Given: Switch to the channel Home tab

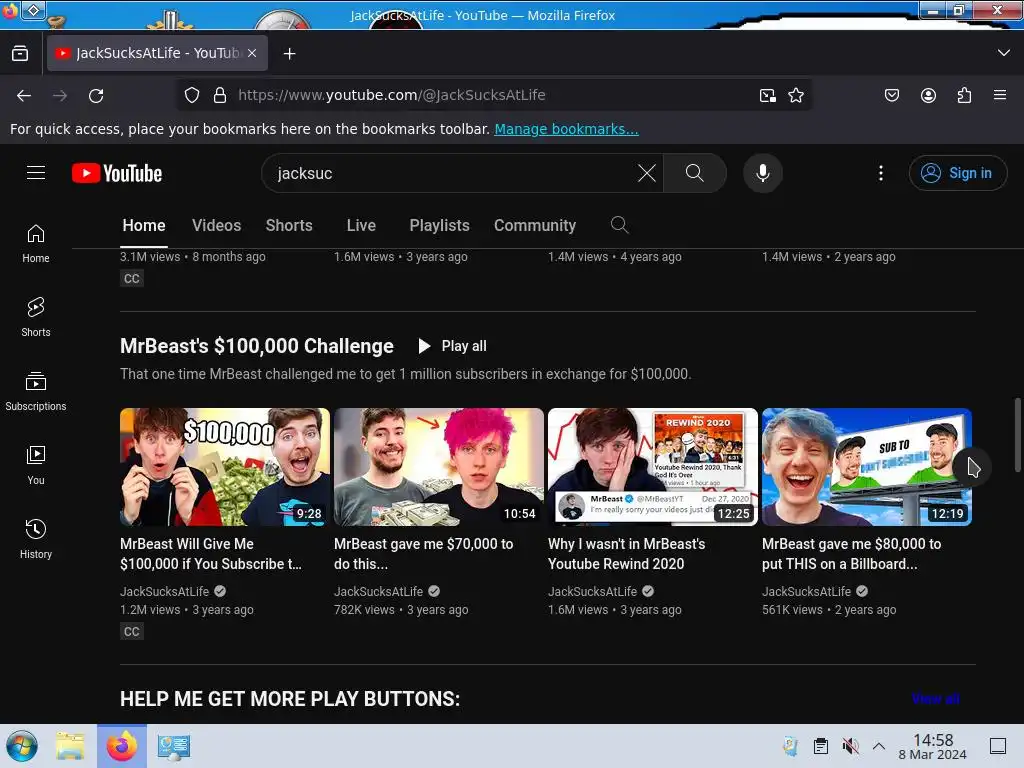Looking at the screenshot, I should click(144, 225).
